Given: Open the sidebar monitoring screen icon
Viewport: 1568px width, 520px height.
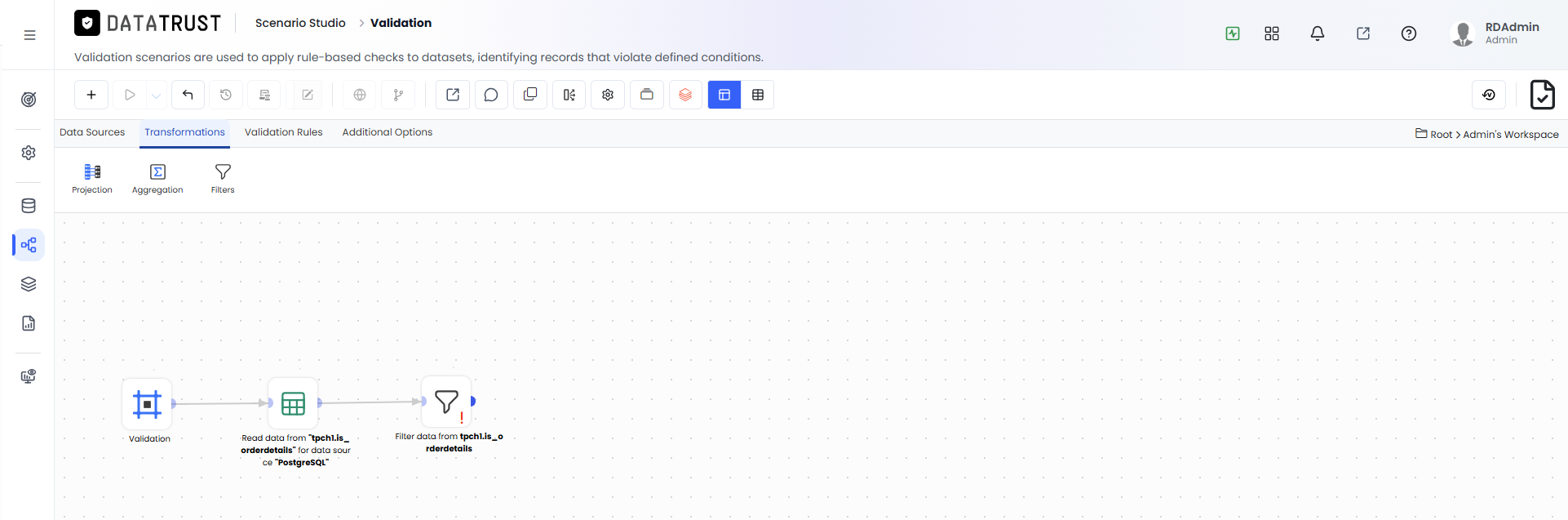Looking at the screenshot, I should click(x=29, y=376).
